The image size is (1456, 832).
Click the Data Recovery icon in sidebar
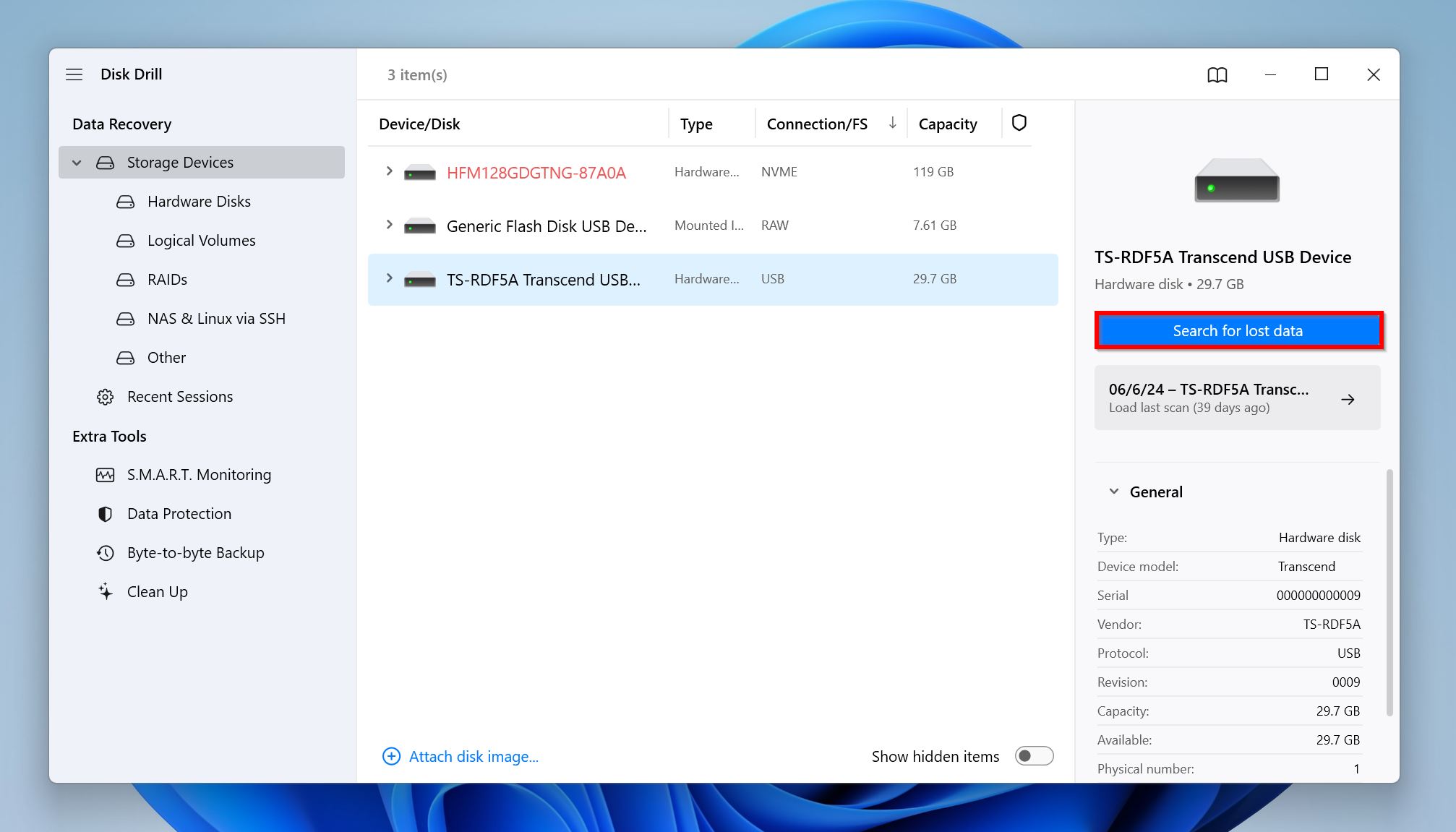tap(122, 123)
